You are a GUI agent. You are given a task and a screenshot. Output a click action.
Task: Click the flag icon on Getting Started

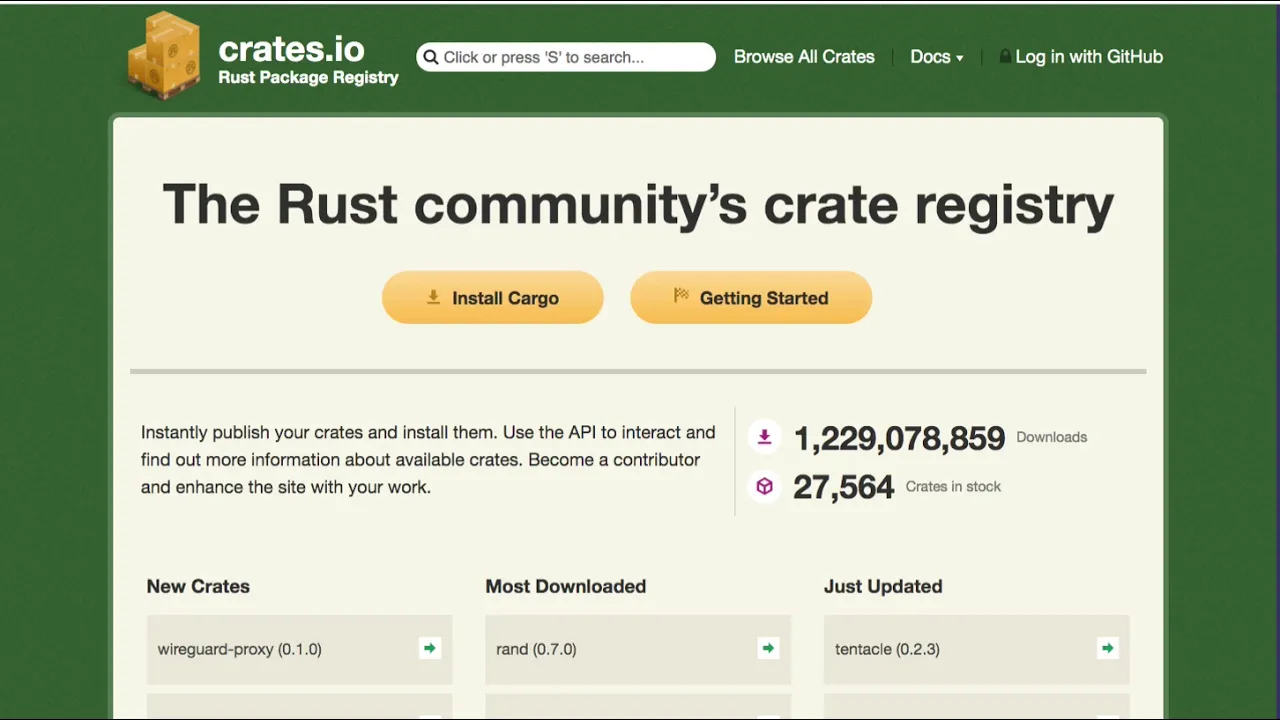[681, 295]
